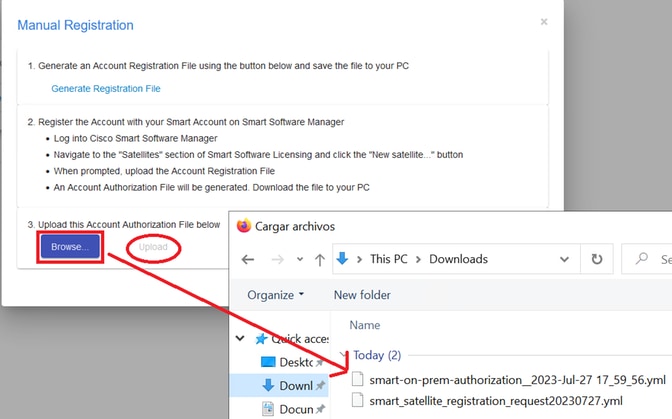Image resolution: width=672 pixels, height=419 pixels.
Task: Open the Organize menu
Action: click(276, 295)
